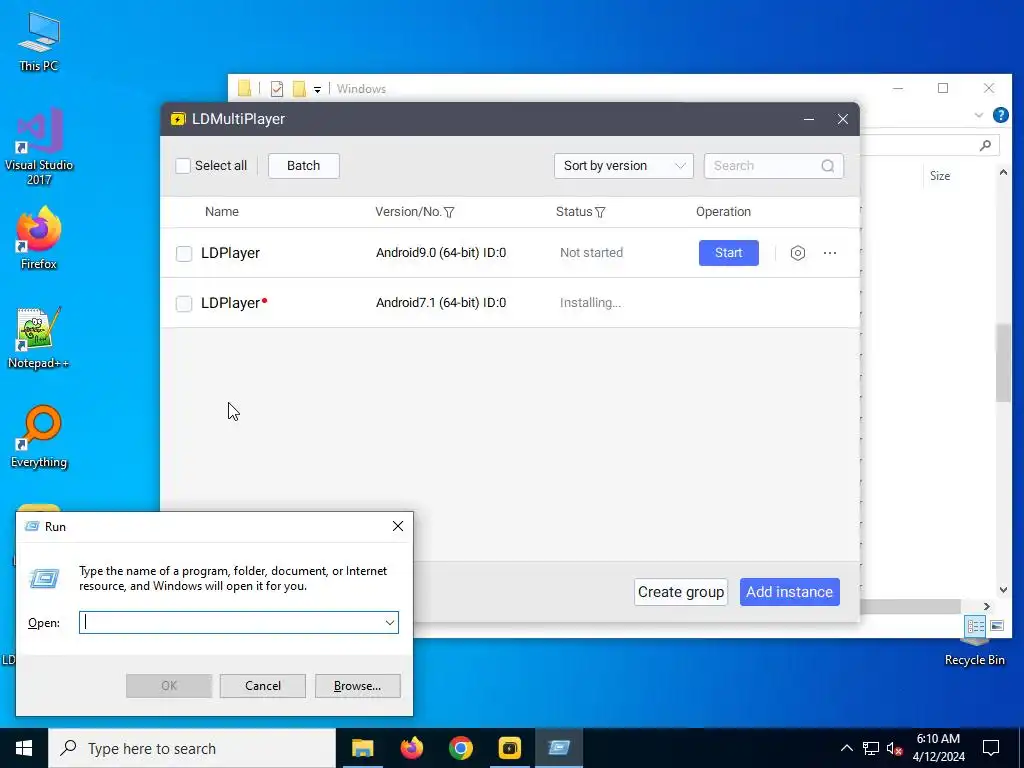This screenshot has width=1024, height=768.
Task: Open File Explorer from the taskbar
Action: click(362, 748)
